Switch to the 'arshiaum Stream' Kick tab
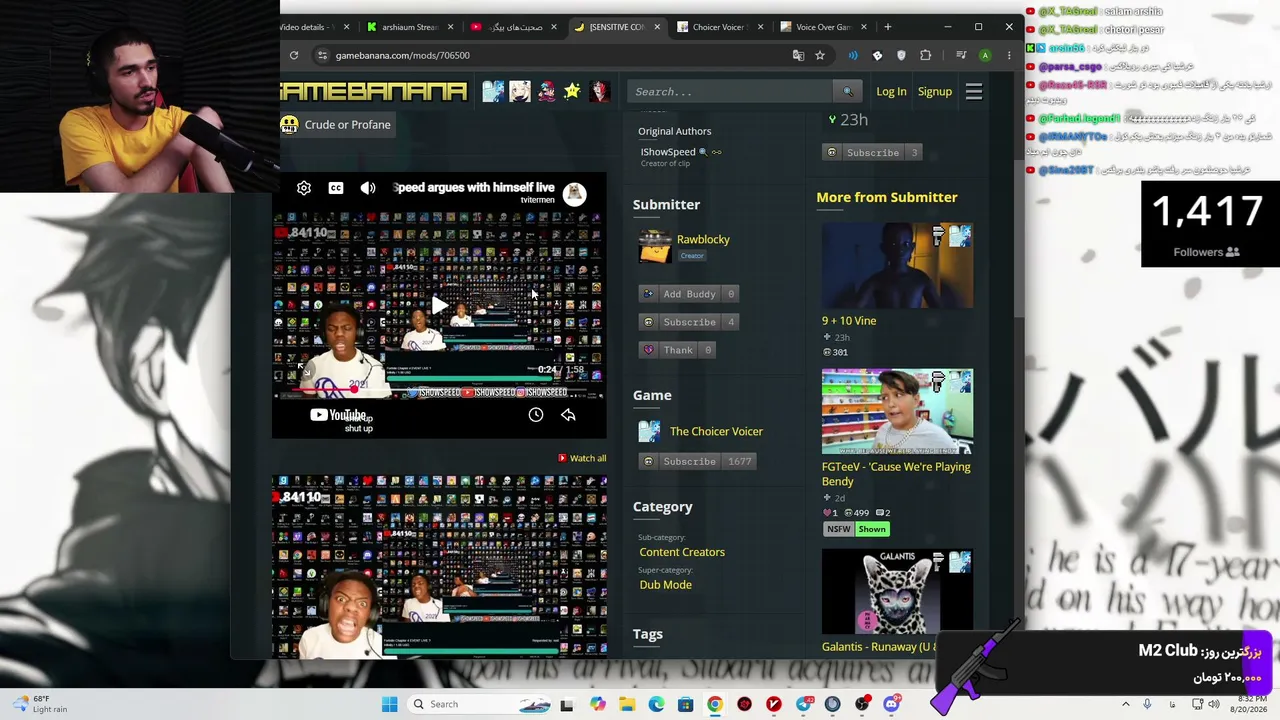This screenshot has width=1280, height=720. [410, 27]
